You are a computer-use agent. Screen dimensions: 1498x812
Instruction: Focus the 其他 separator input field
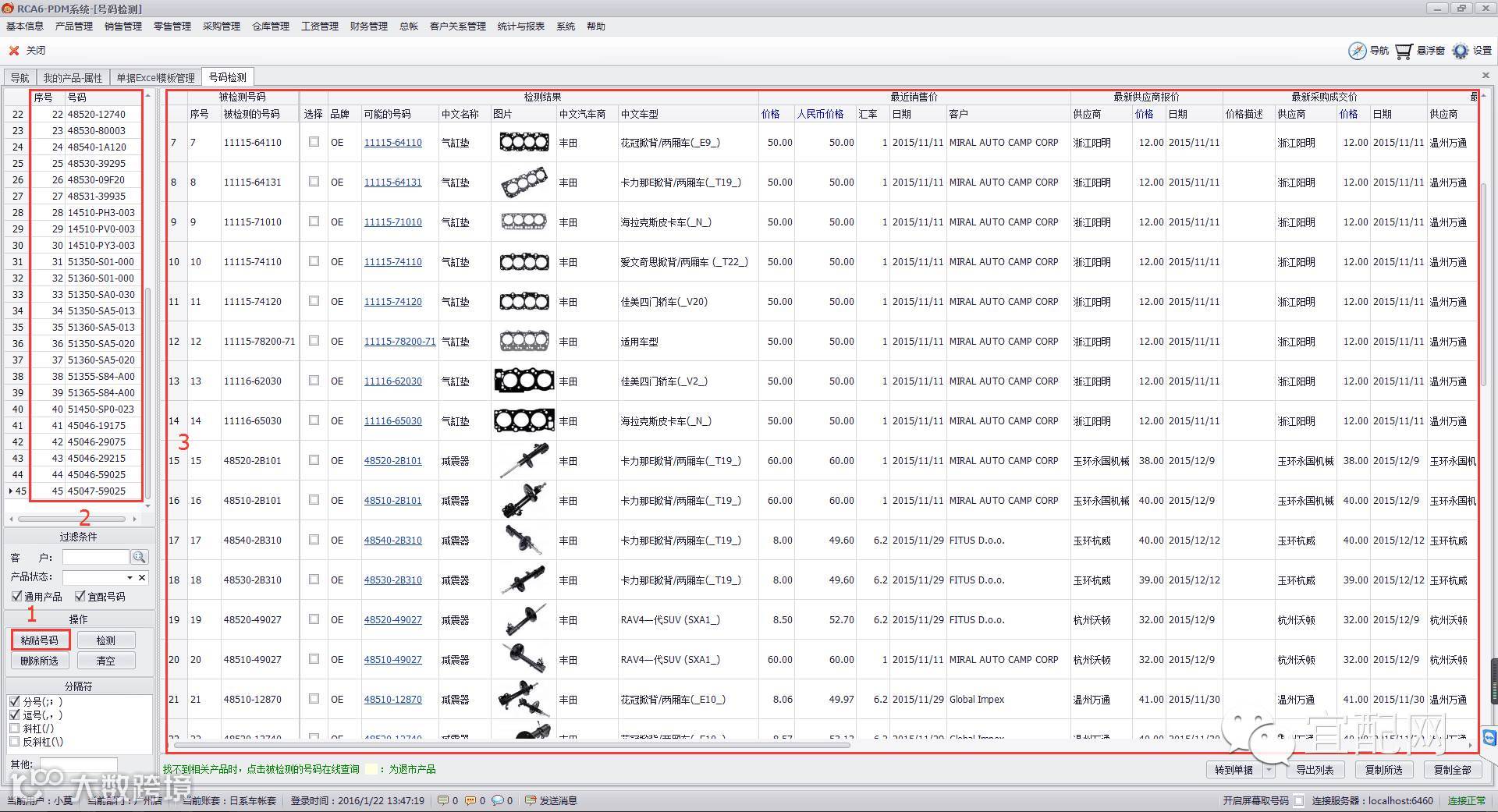[79, 764]
